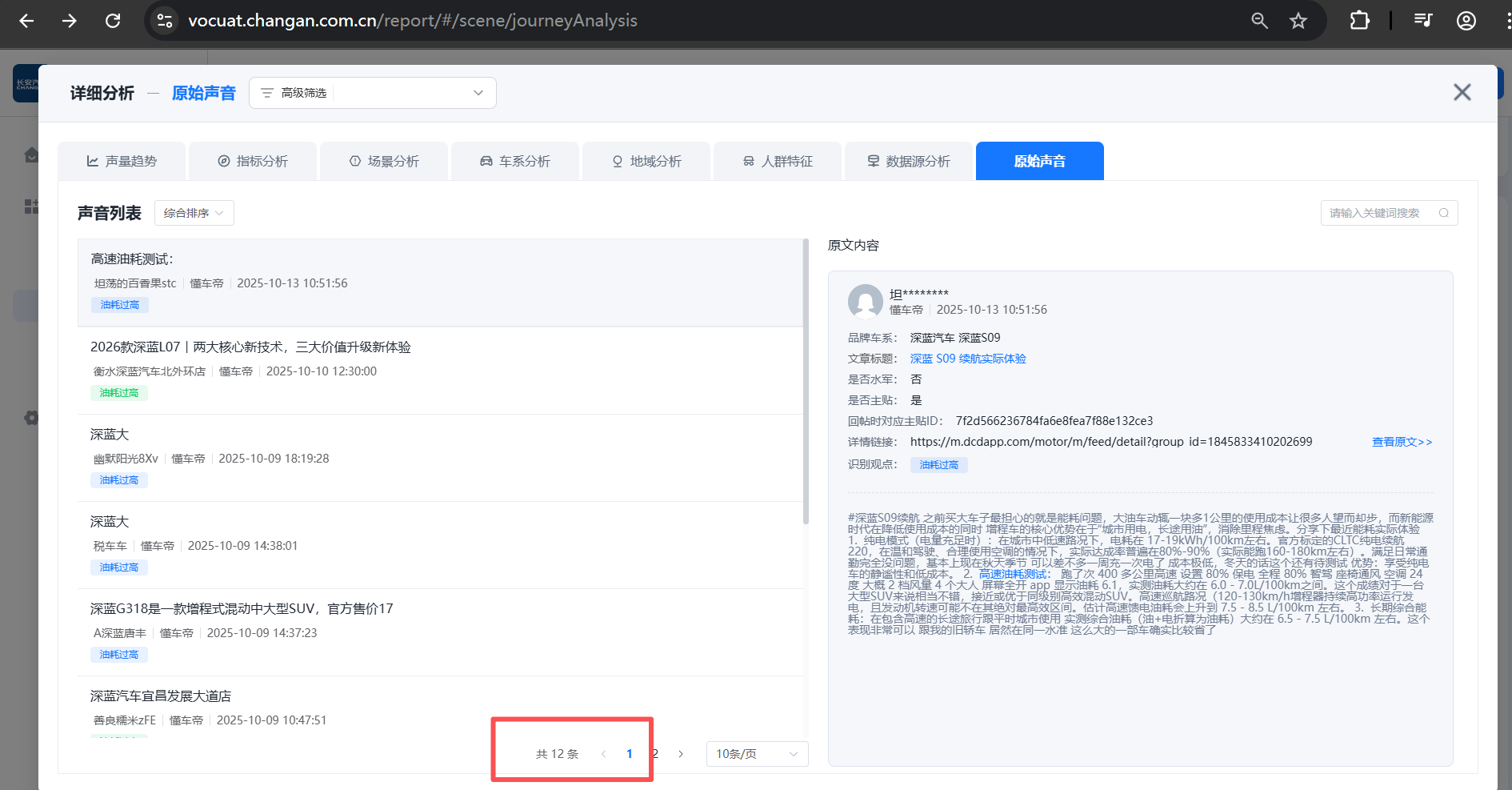The height and width of the screenshot is (790, 1512).
Task: Bookmark this page with star icon
Action: [x=1298, y=21]
